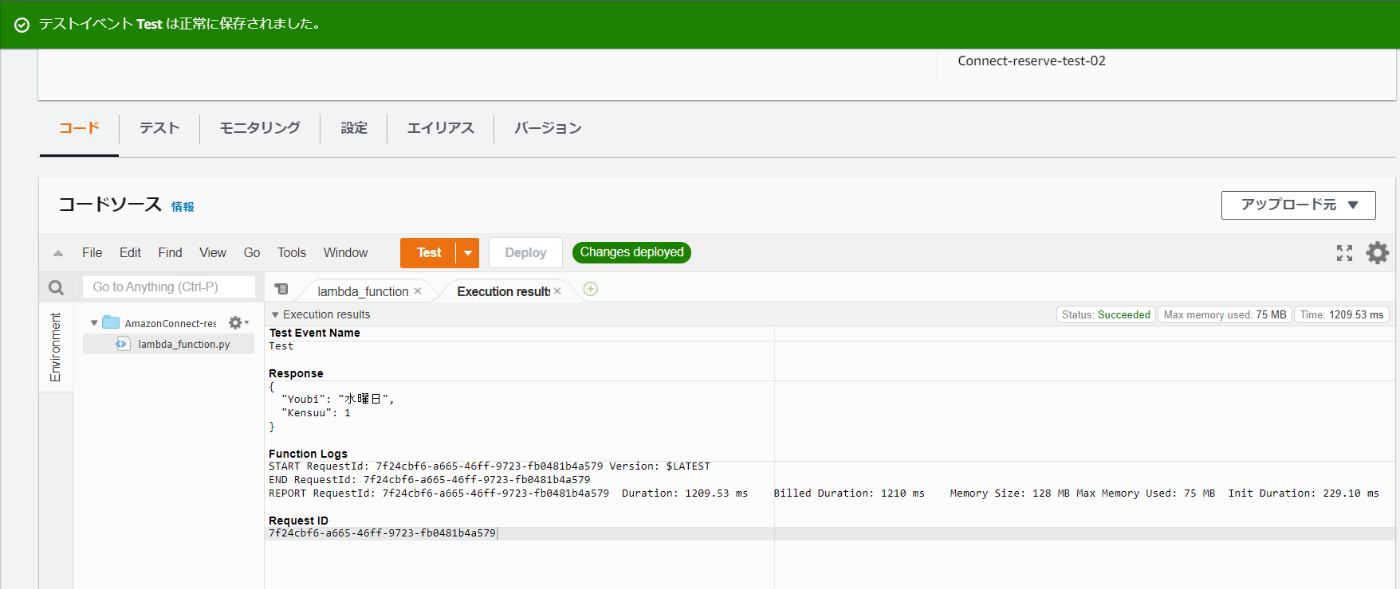Click the Status: Succeeded indicator
Image resolution: width=1400 pixels, height=589 pixels.
coord(1106,315)
